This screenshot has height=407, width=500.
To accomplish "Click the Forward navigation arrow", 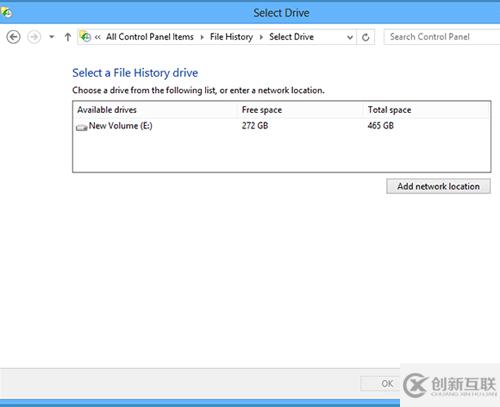I will tap(34, 37).
